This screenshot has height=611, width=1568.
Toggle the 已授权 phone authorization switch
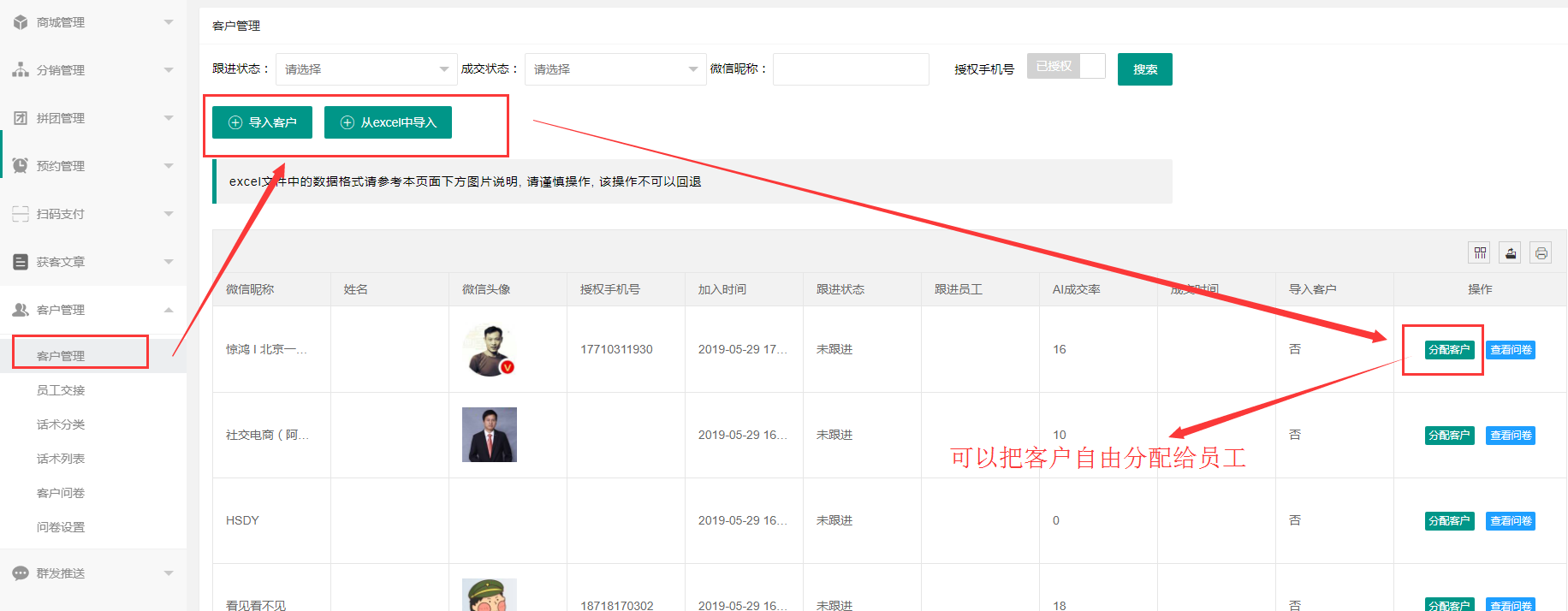click(x=1066, y=67)
